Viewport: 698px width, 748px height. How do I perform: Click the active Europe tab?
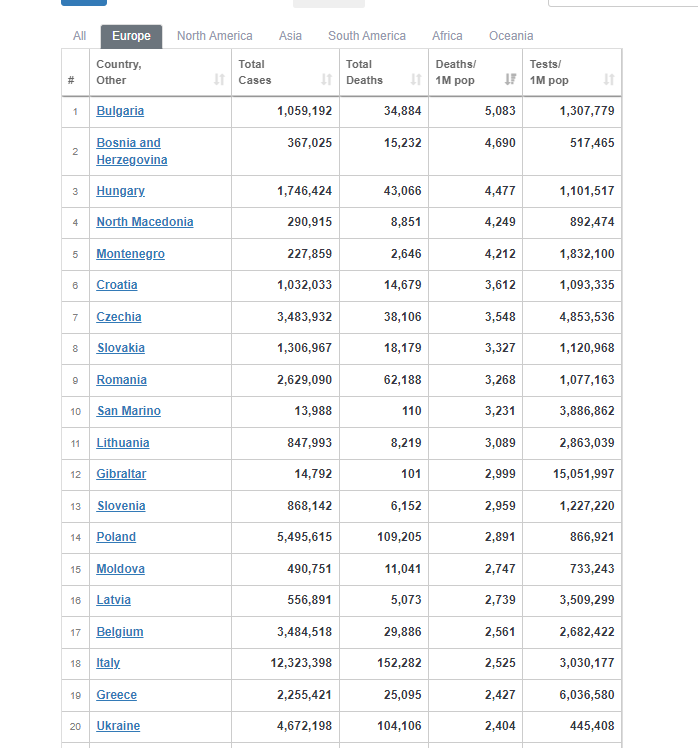[131, 36]
